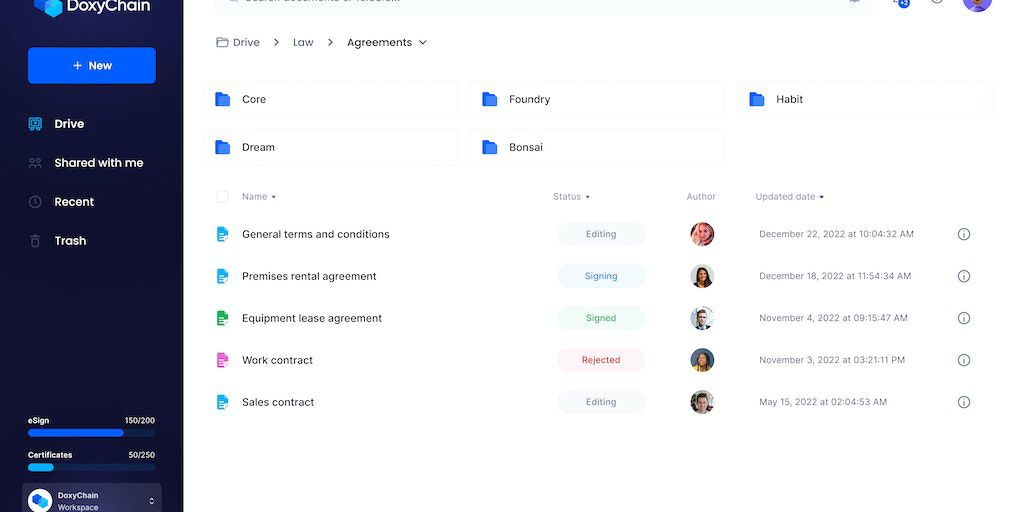Show info for Equipment lease agreement

[963, 318]
